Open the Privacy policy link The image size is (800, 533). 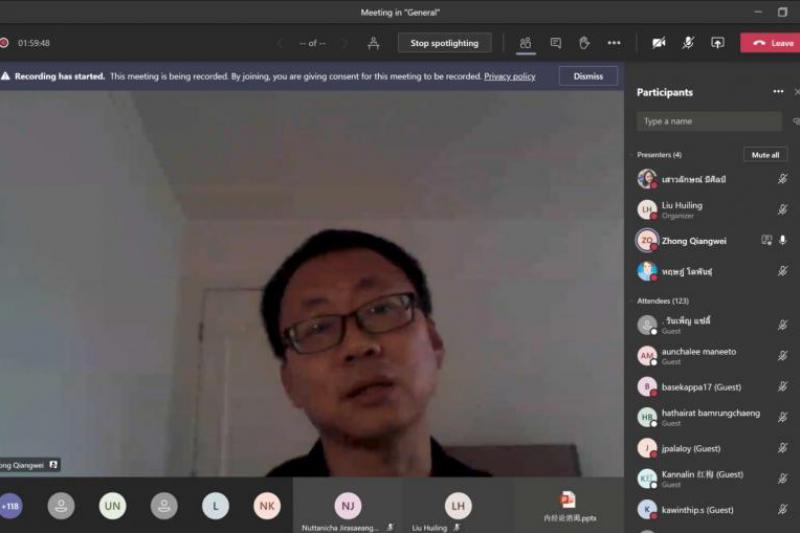[x=510, y=77]
